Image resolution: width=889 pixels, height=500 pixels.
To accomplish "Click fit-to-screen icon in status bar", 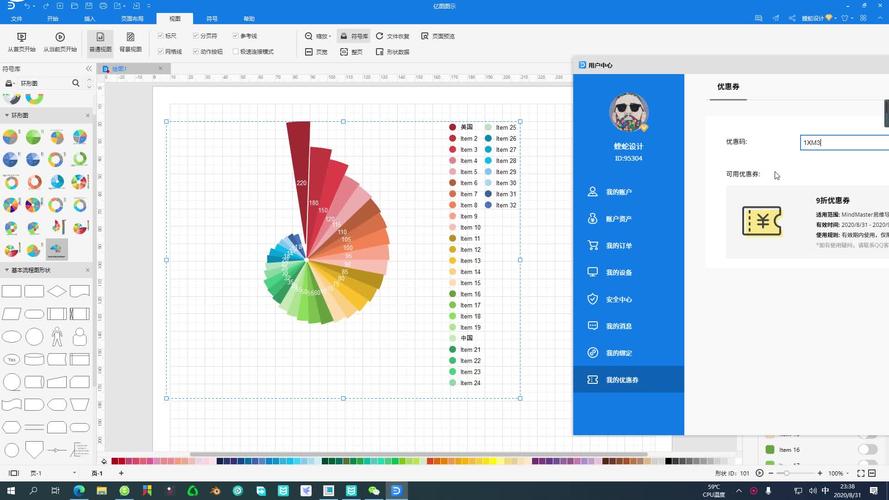I will pyautogui.click(x=861, y=473).
